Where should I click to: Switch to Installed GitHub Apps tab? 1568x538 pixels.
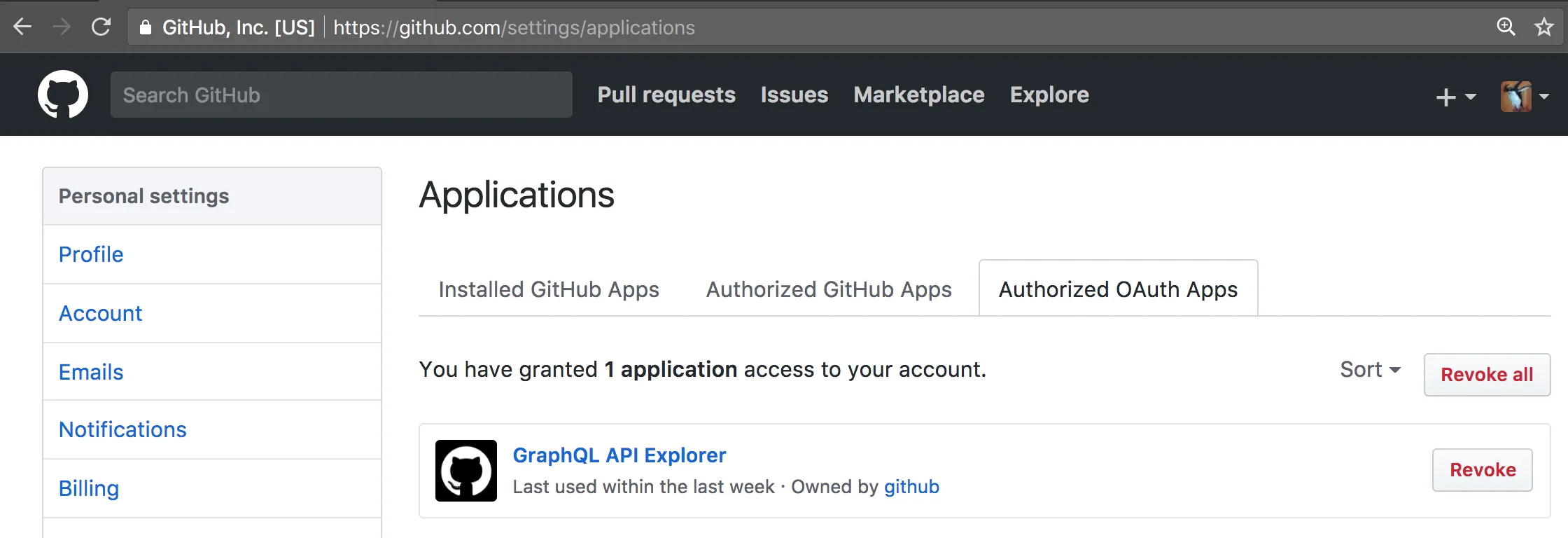pos(549,289)
